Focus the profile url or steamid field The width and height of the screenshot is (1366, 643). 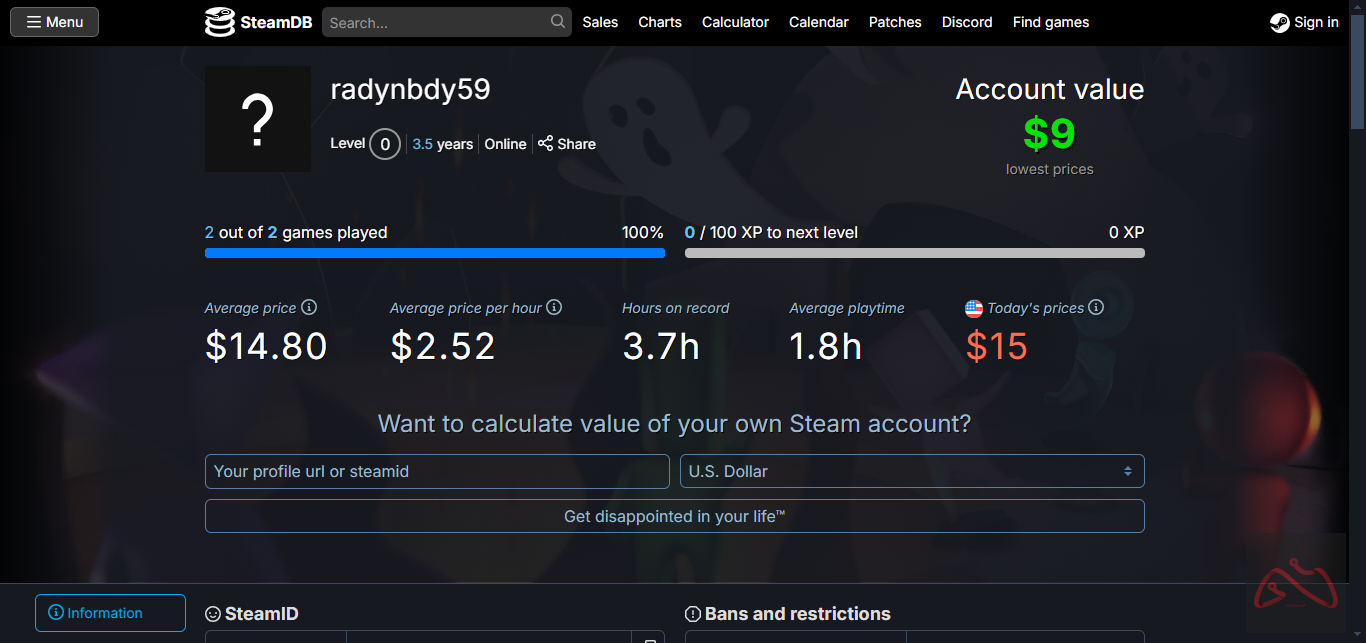[x=437, y=472]
